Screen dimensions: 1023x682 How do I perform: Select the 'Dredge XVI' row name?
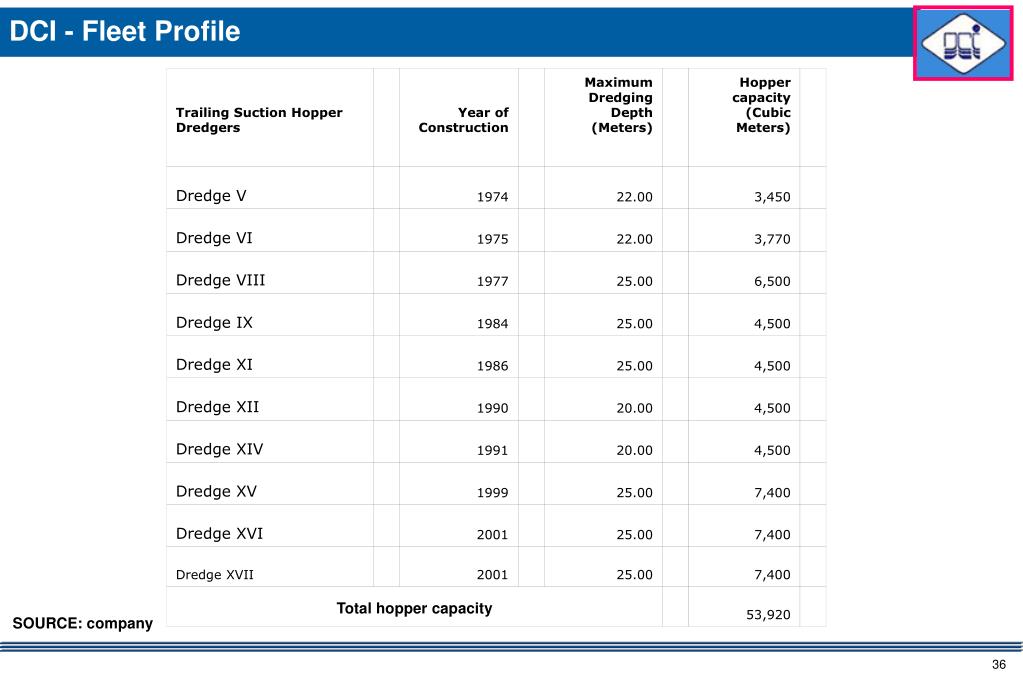click(219, 534)
